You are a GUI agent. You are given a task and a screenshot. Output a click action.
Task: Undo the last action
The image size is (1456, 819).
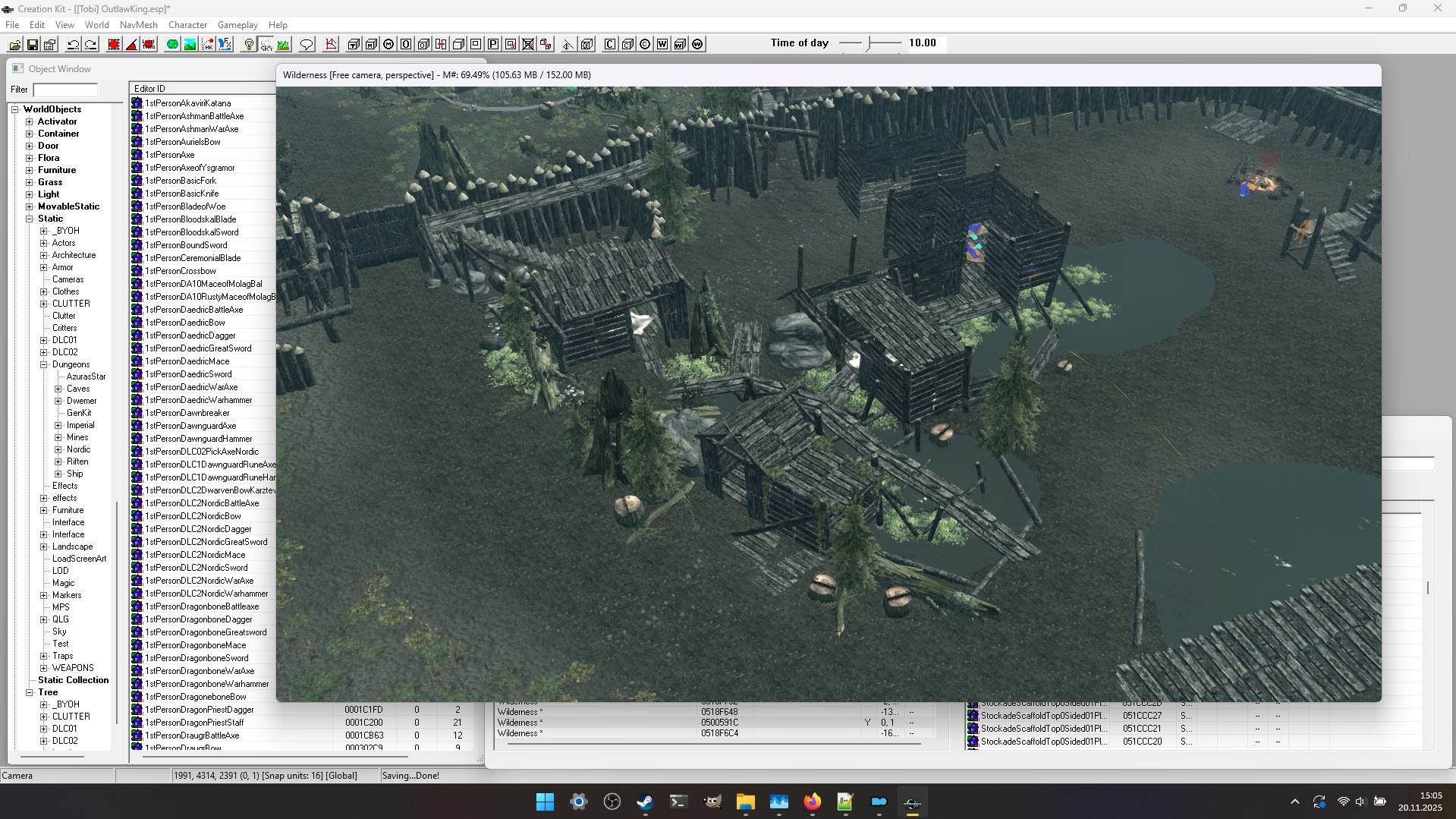click(x=74, y=45)
